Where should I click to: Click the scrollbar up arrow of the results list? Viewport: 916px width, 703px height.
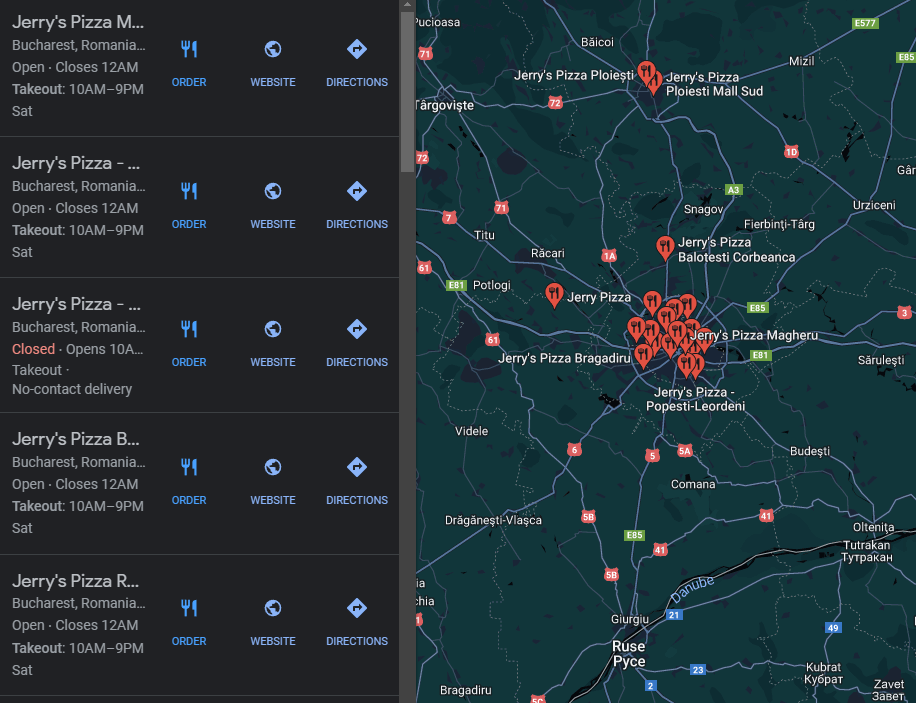(x=407, y=5)
